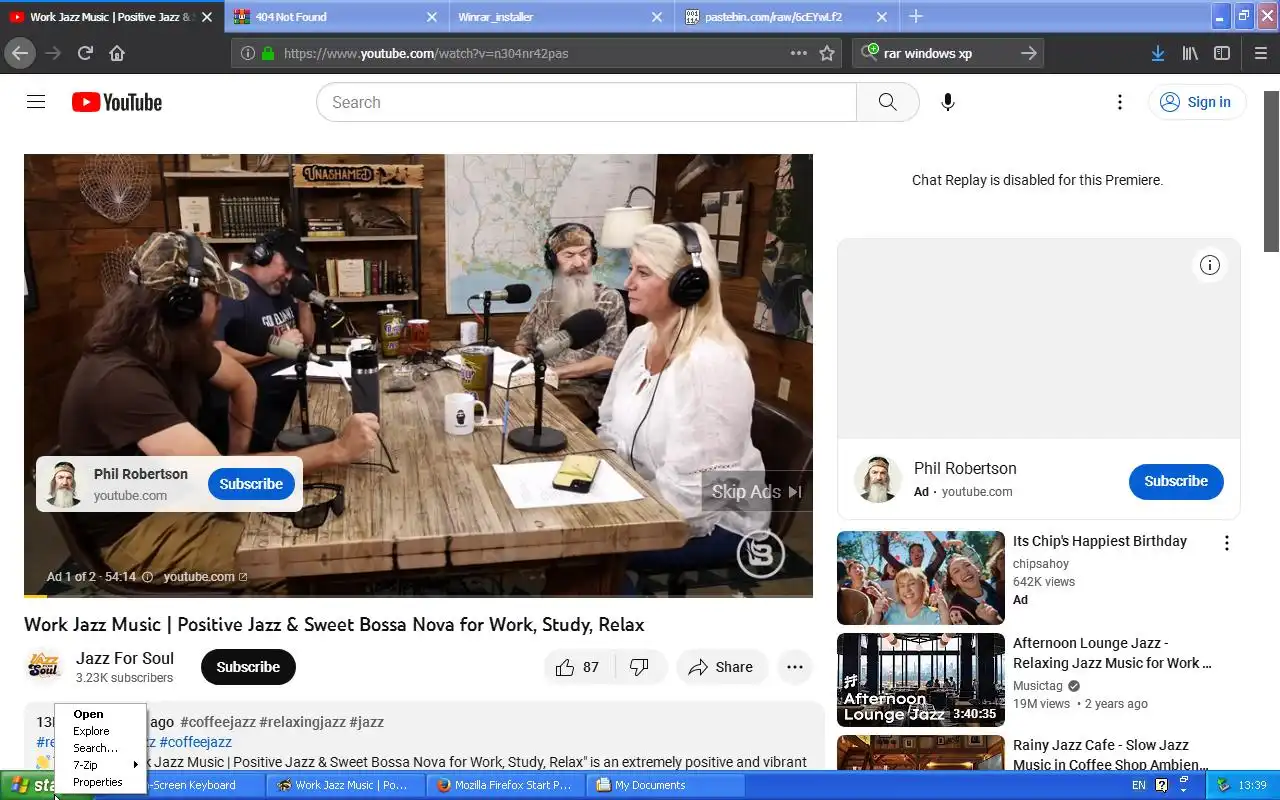The width and height of the screenshot is (1280, 800).
Task: Subscribe to Phil Robertson in video overlay
Action: pyautogui.click(x=251, y=484)
